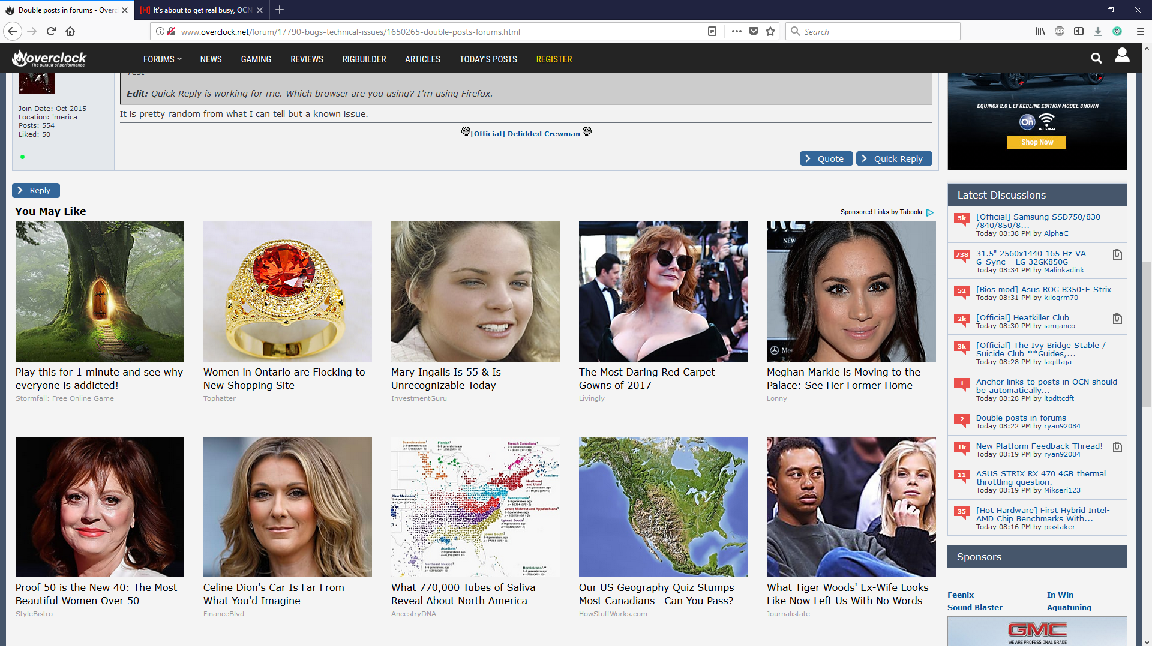The height and width of the screenshot is (646, 1154).
Task: Expand the Forums dropdown in the navbar
Action: (161, 59)
